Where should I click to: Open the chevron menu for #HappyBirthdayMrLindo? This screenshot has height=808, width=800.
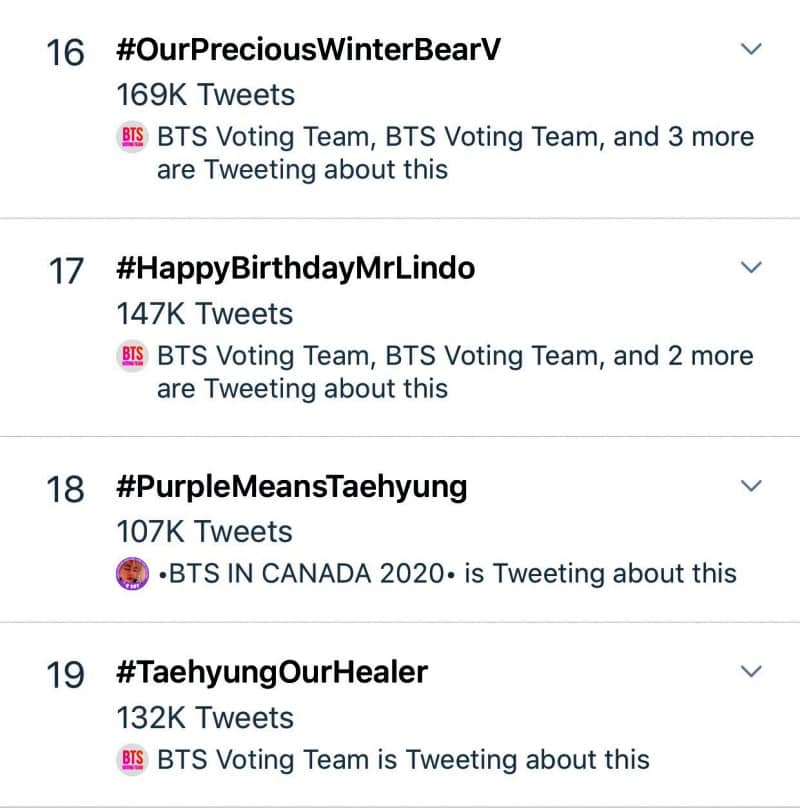coord(750,267)
